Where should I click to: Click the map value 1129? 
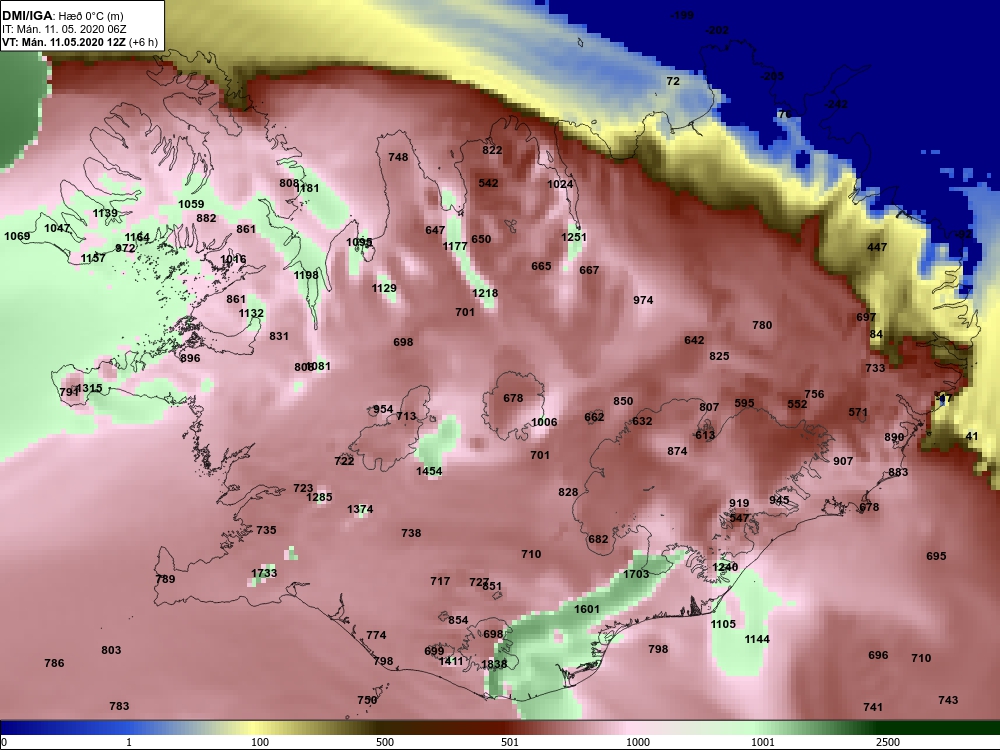pos(384,288)
